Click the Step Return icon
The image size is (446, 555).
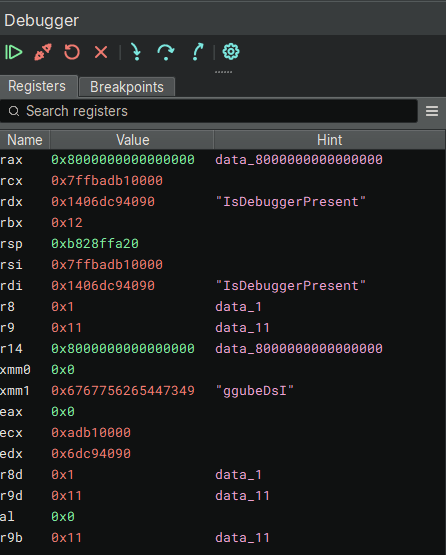pos(198,52)
